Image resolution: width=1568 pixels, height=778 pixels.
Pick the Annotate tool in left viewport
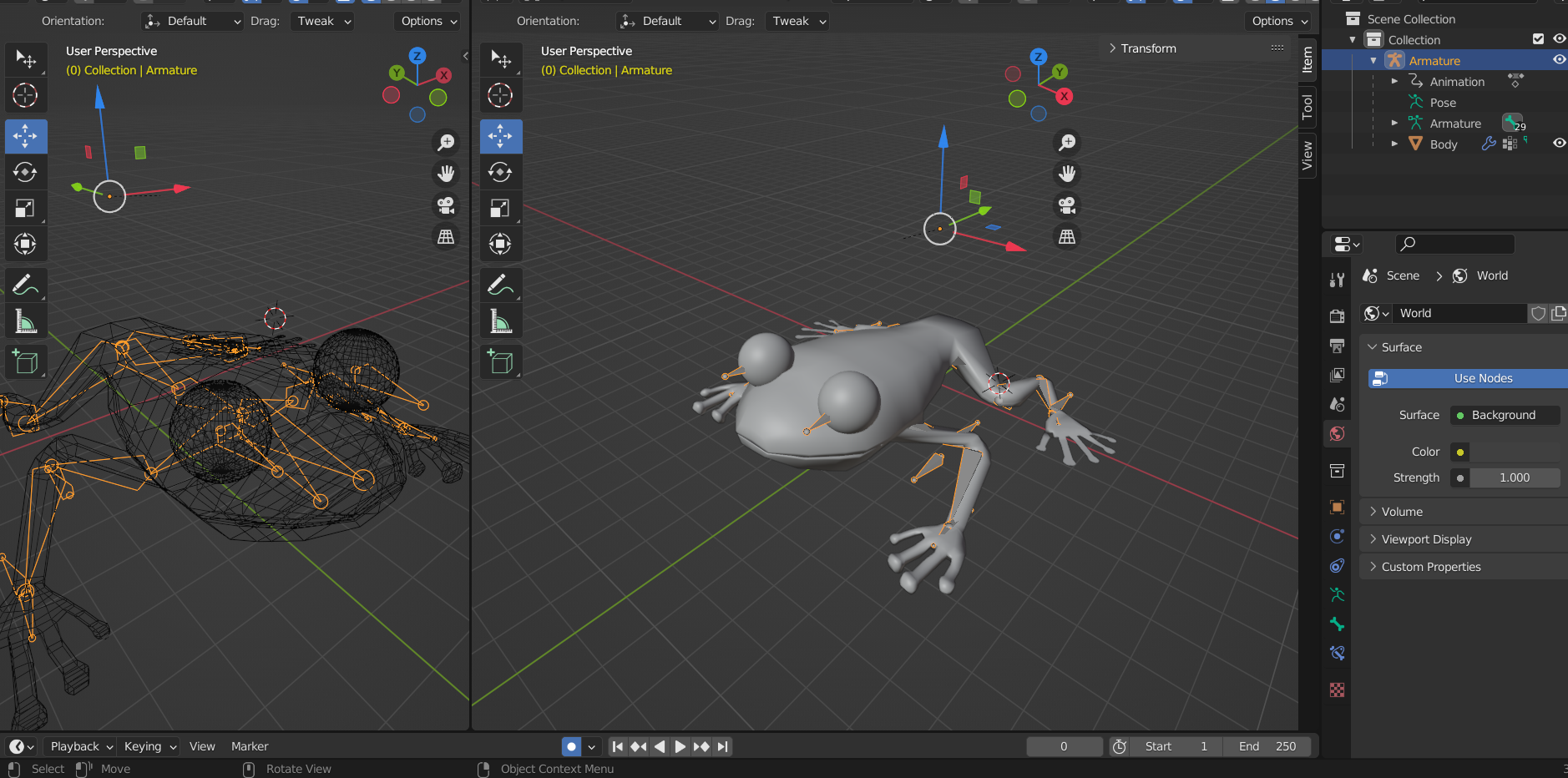[26, 285]
